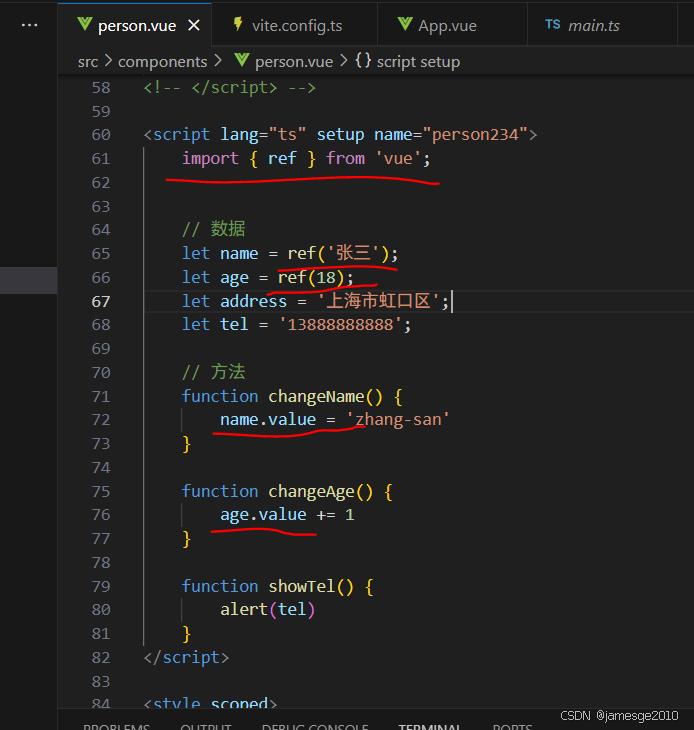The height and width of the screenshot is (730, 694).
Task: Click the '13888888888' string on line 68
Action: 340,324
